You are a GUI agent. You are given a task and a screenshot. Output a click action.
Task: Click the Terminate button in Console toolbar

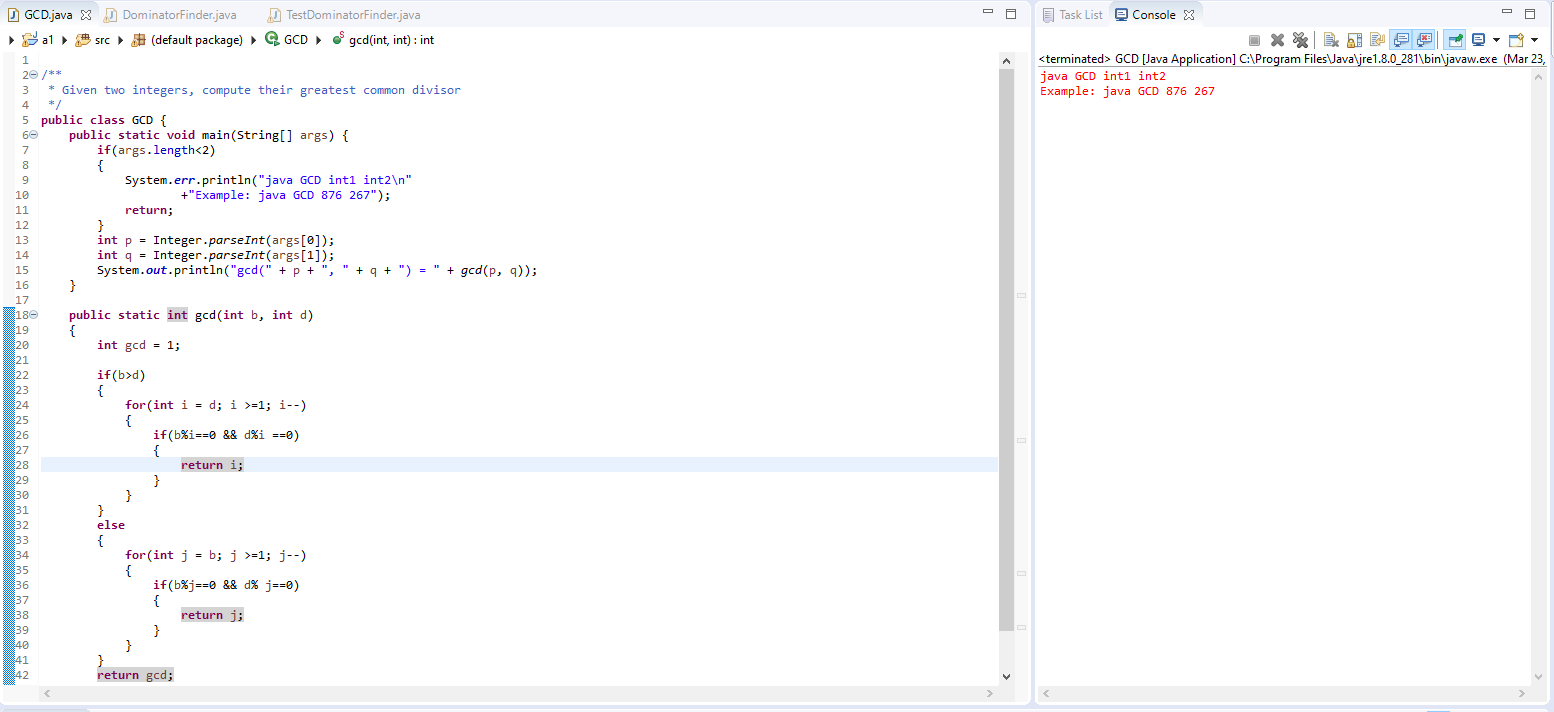tap(1254, 40)
